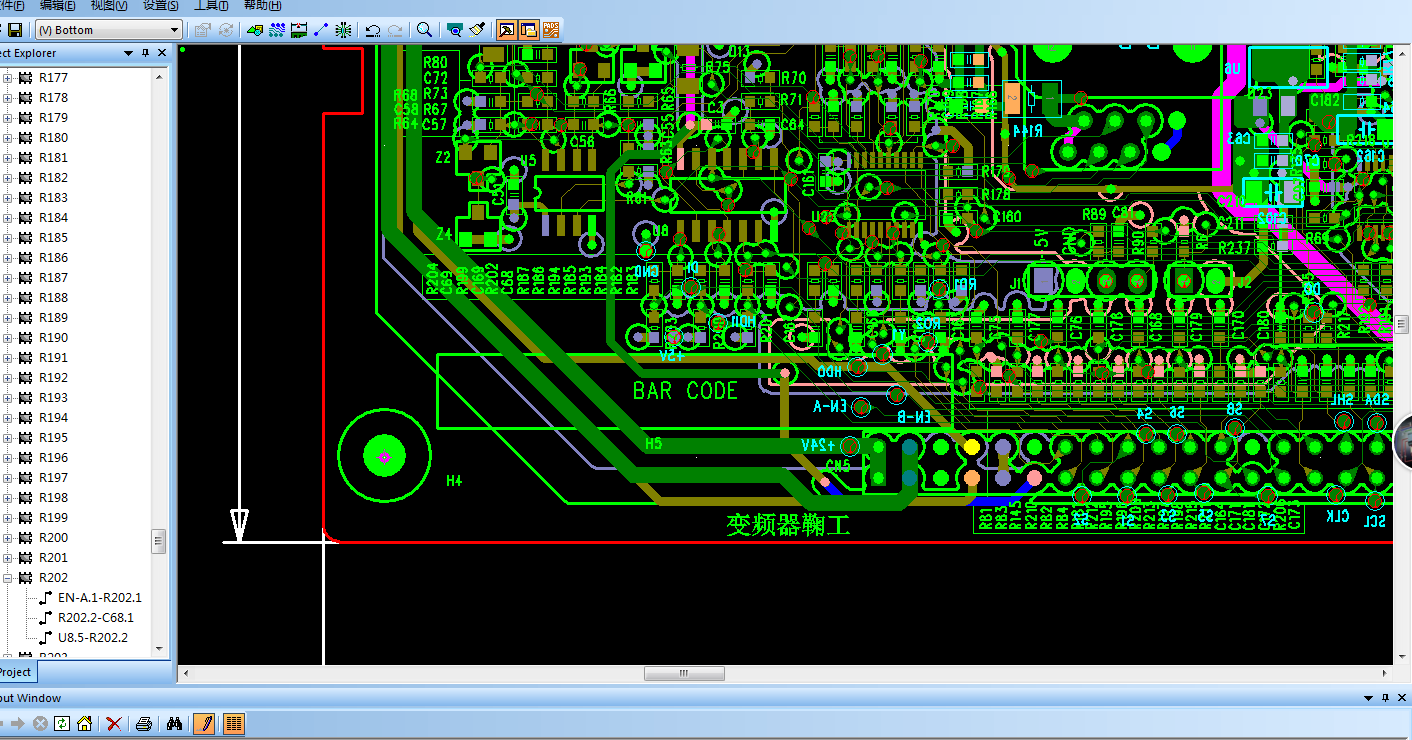The height and width of the screenshot is (740, 1412).
Task: Click the Save floppy disk icon
Action: (14, 30)
